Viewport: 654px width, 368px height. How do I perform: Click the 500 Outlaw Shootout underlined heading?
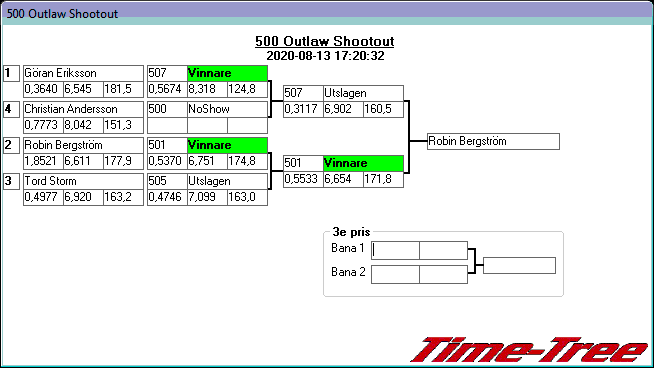[324, 41]
